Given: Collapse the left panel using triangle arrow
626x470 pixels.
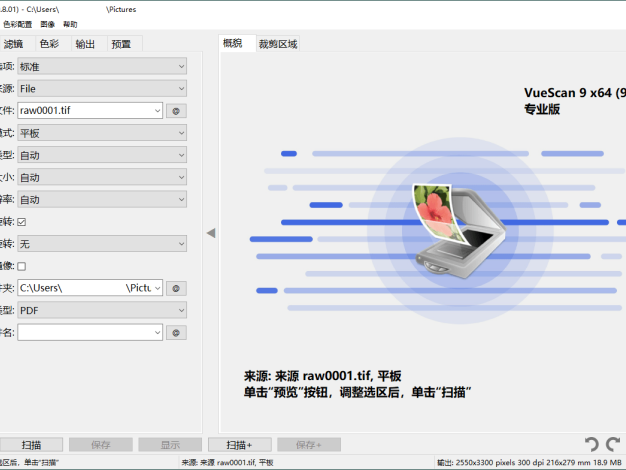Looking at the screenshot, I should click(211, 233).
